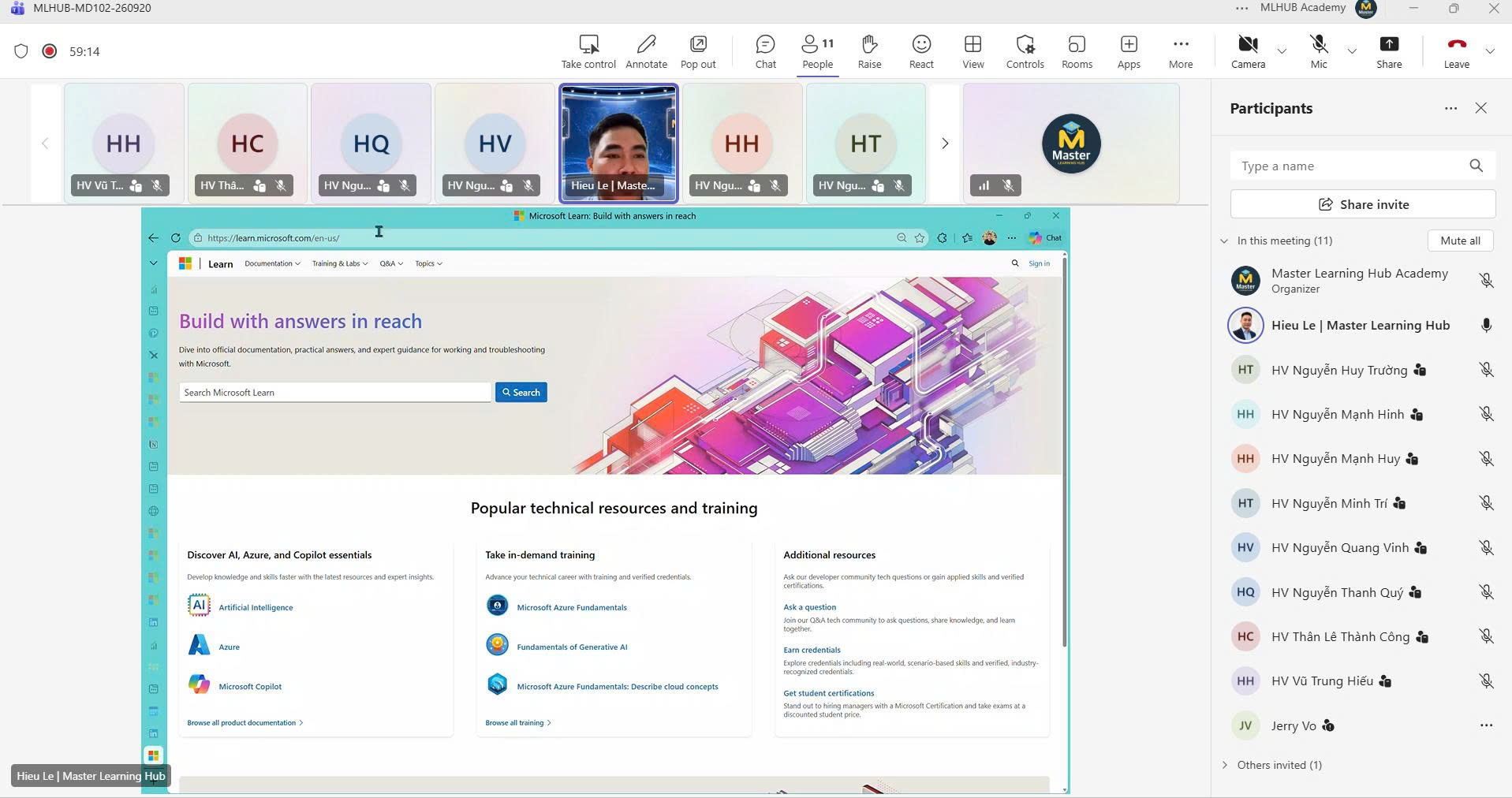Click the Type a name search field
The image size is (1512, 798).
pyautogui.click(x=1348, y=166)
